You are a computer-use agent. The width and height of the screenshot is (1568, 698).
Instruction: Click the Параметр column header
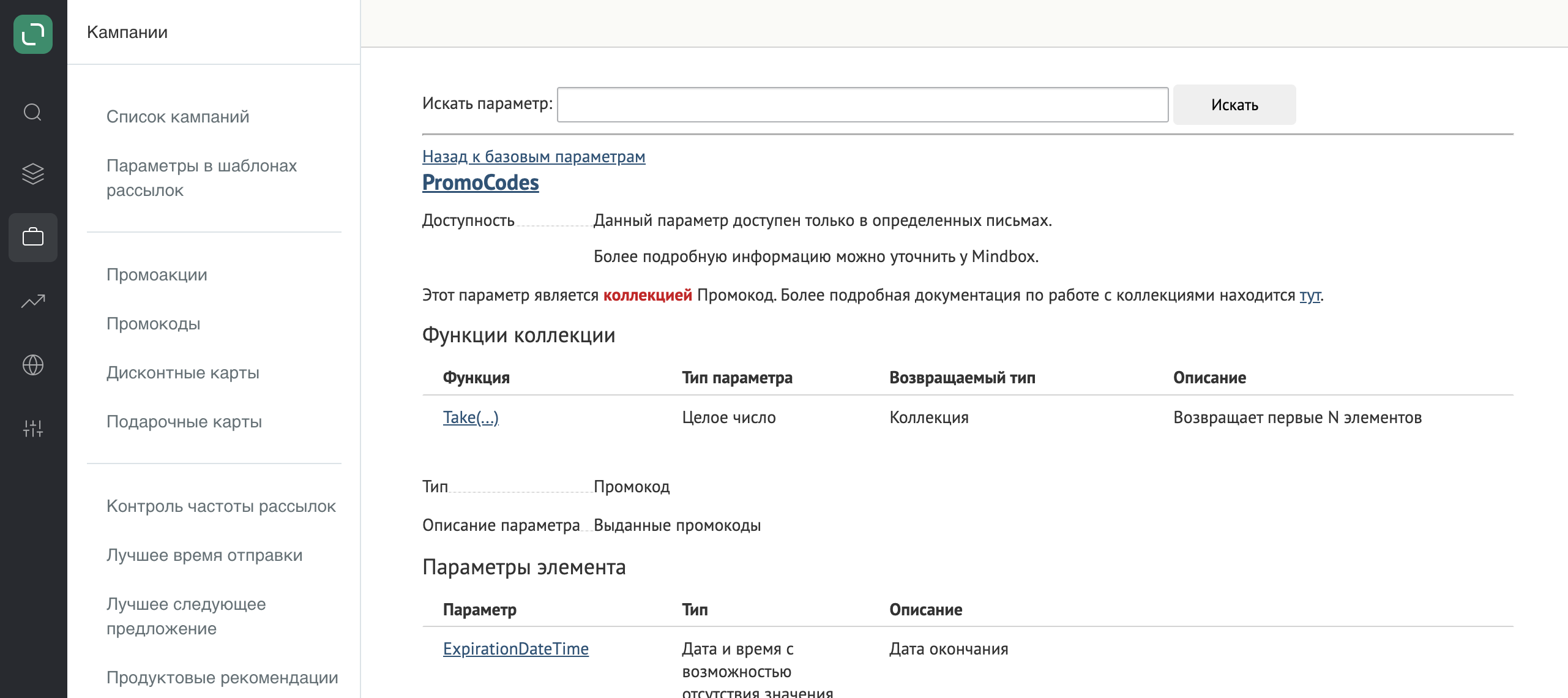pyautogui.click(x=480, y=610)
